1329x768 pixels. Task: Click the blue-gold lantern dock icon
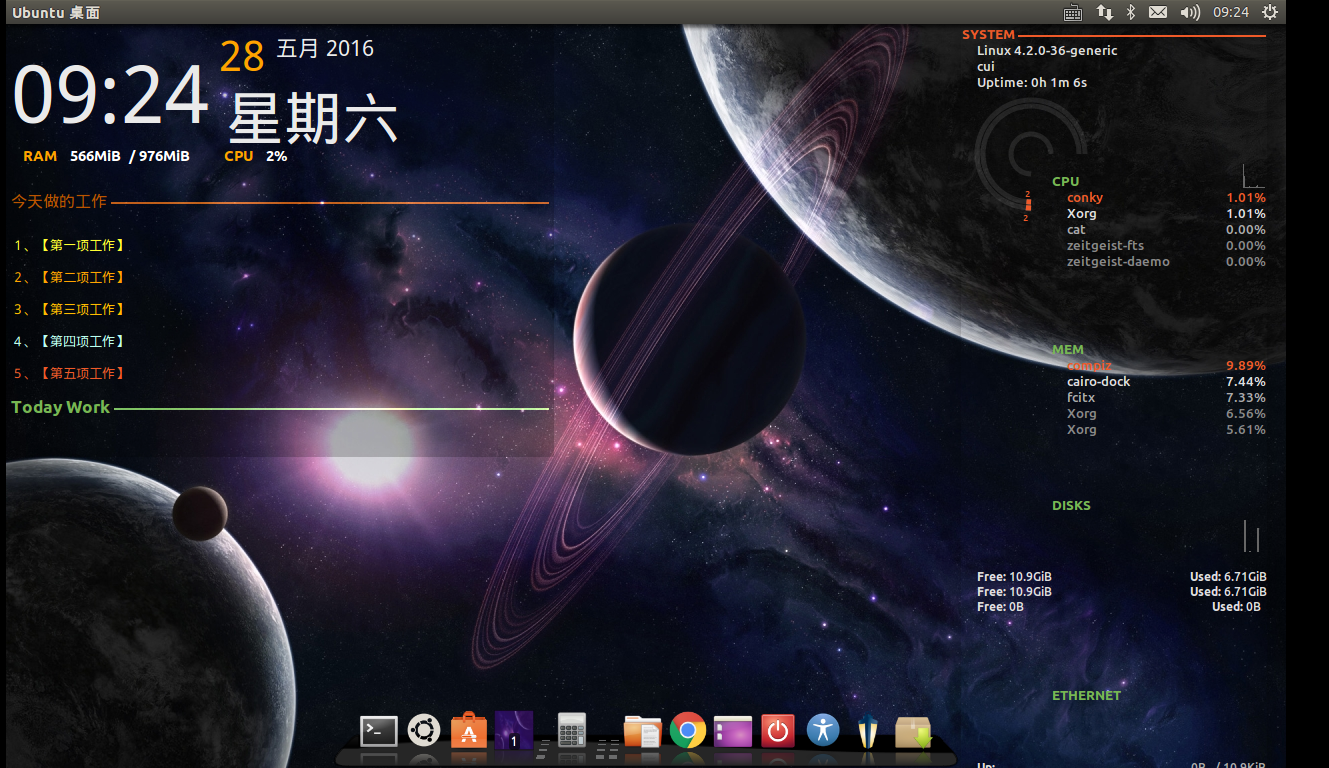coord(868,731)
